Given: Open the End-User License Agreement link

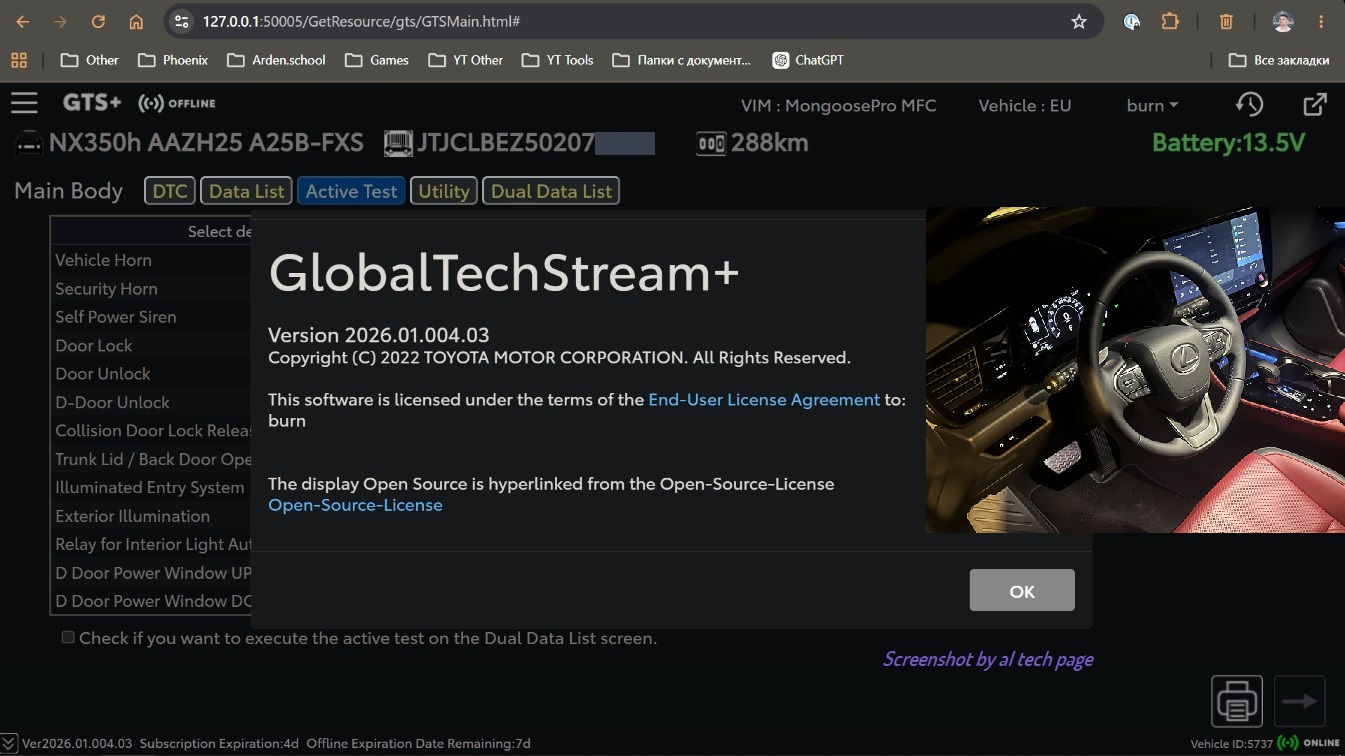Looking at the screenshot, I should click(764, 399).
